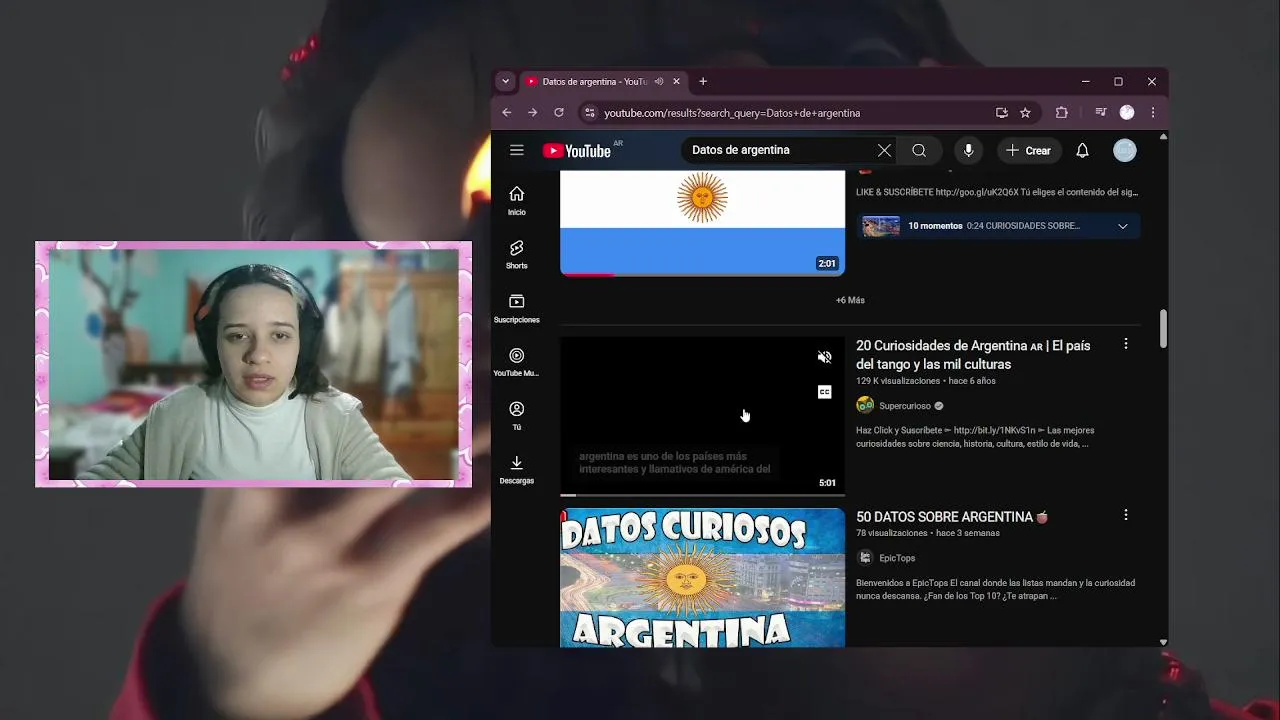Screen dimensions: 1280x720
Task: Open options menu for 50 DATOS SOBRE ARGENTINA
Action: (1125, 515)
